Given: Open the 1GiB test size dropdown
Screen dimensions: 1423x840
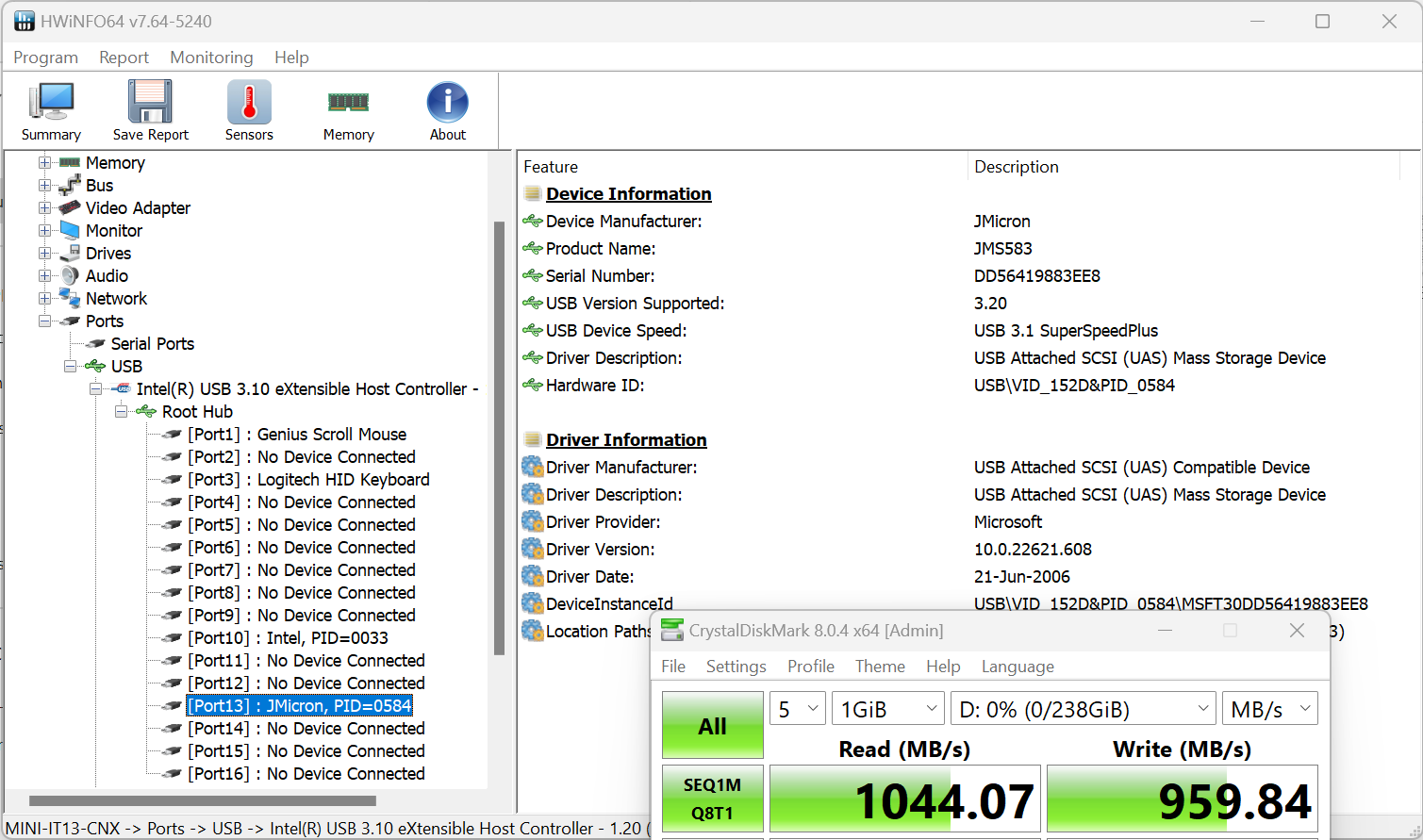Looking at the screenshot, I should [888, 709].
